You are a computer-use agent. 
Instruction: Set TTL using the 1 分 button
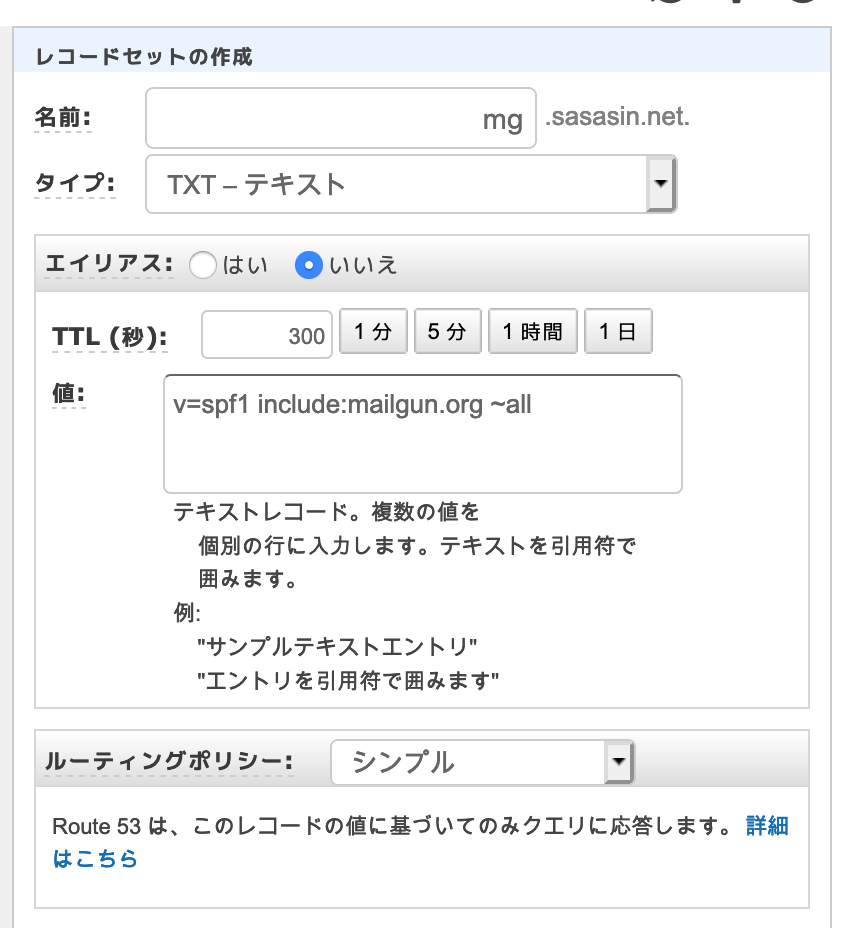click(373, 334)
